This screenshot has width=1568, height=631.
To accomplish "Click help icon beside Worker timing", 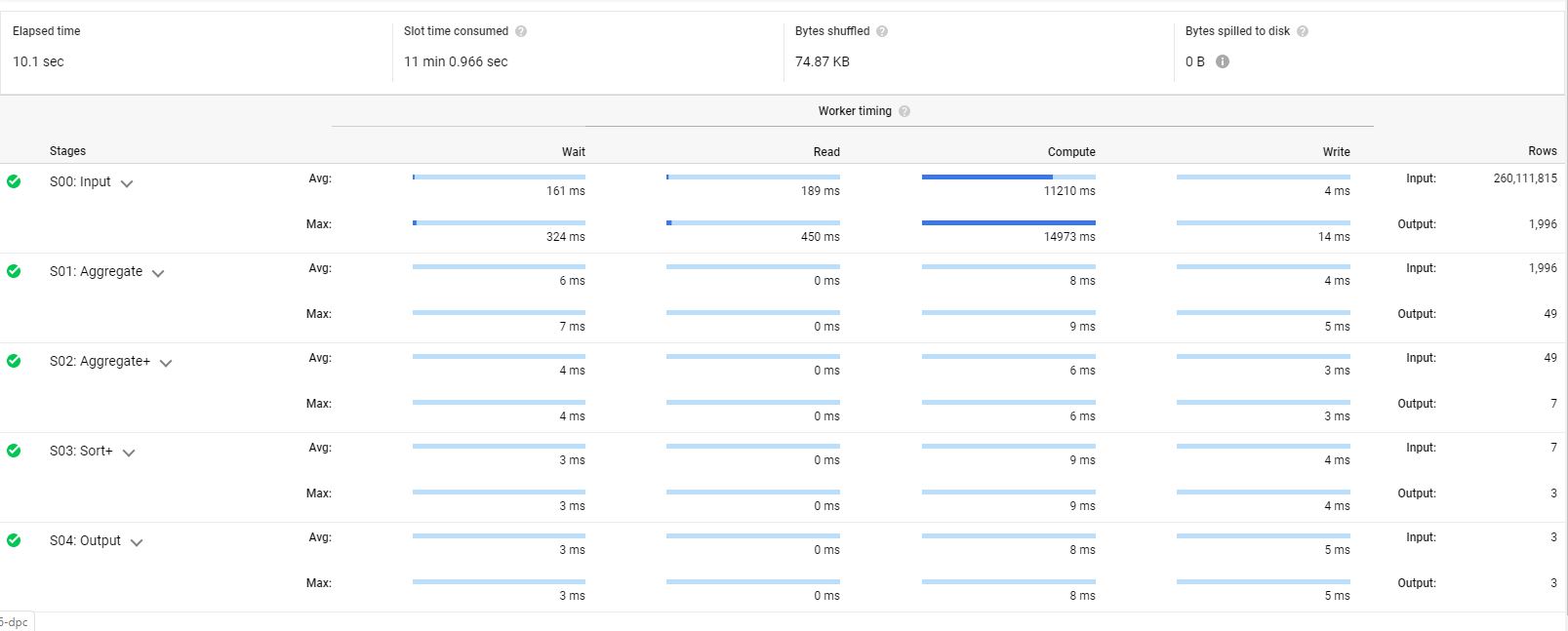I will click(905, 111).
